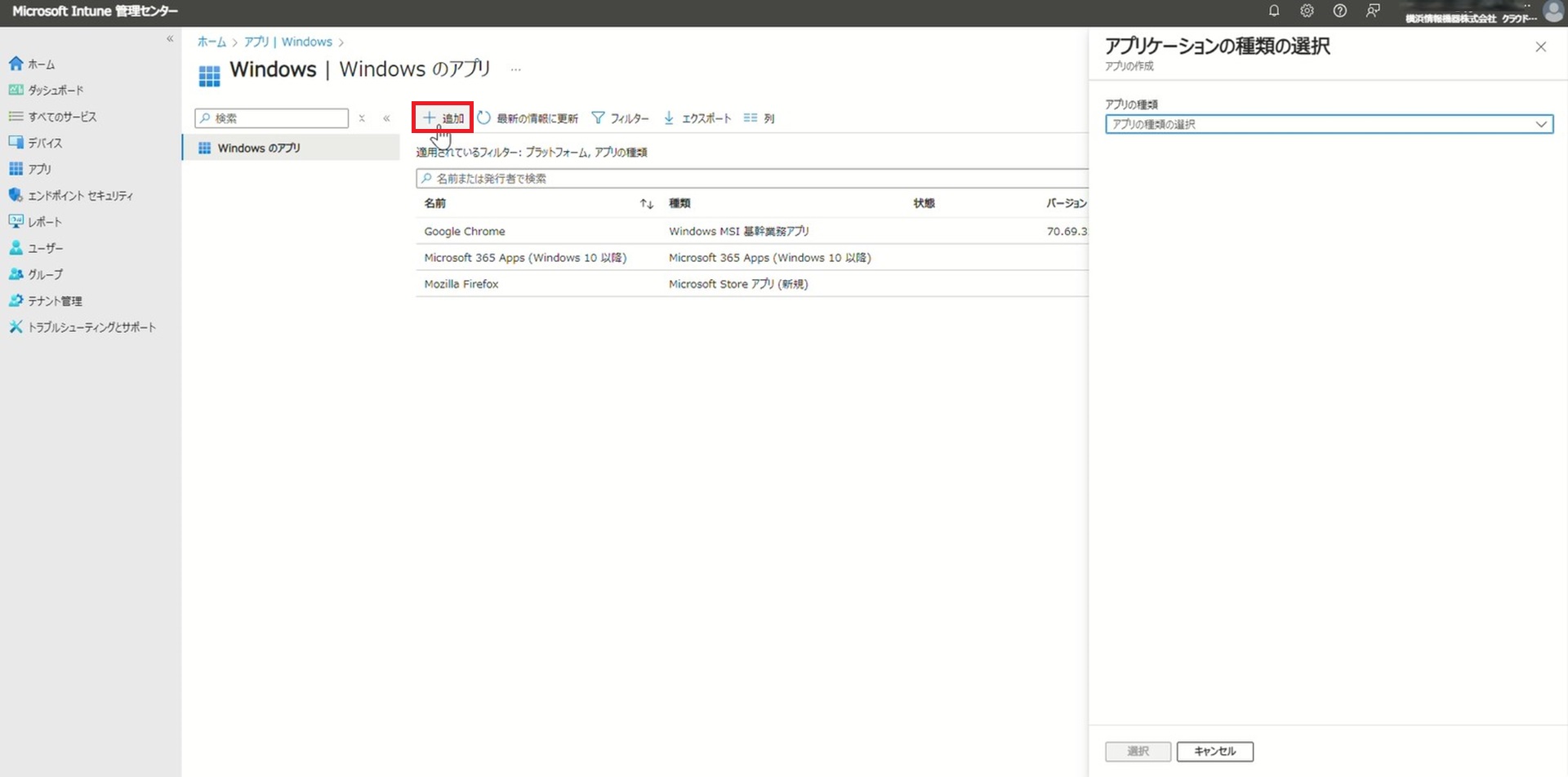The height and width of the screenshot is (777, 1568).
Task: Click Windows MSI 基幹業務アプリ type cell
Action: 738,231
